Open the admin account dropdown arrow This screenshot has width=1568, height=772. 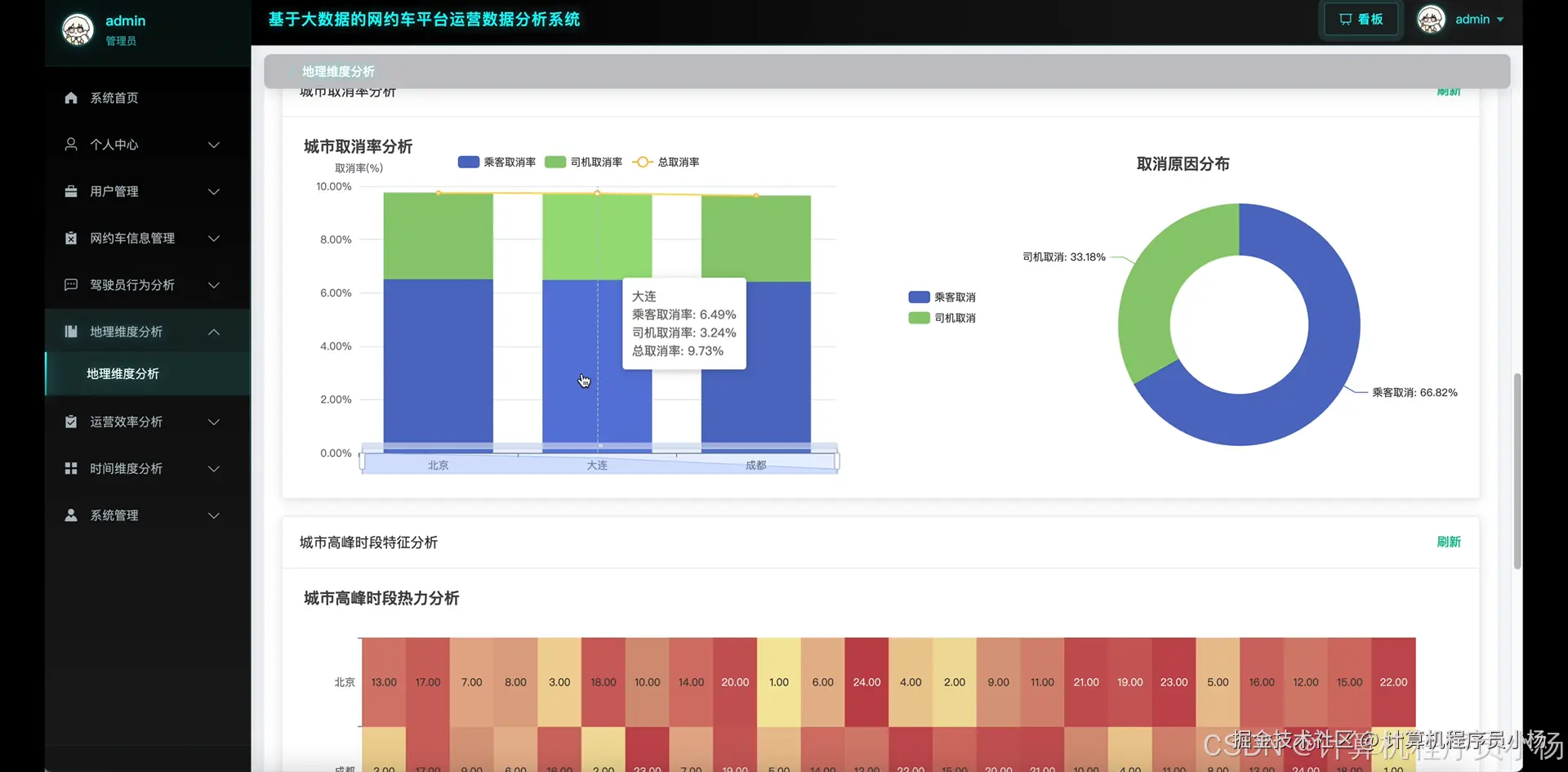click(1500, 19)
